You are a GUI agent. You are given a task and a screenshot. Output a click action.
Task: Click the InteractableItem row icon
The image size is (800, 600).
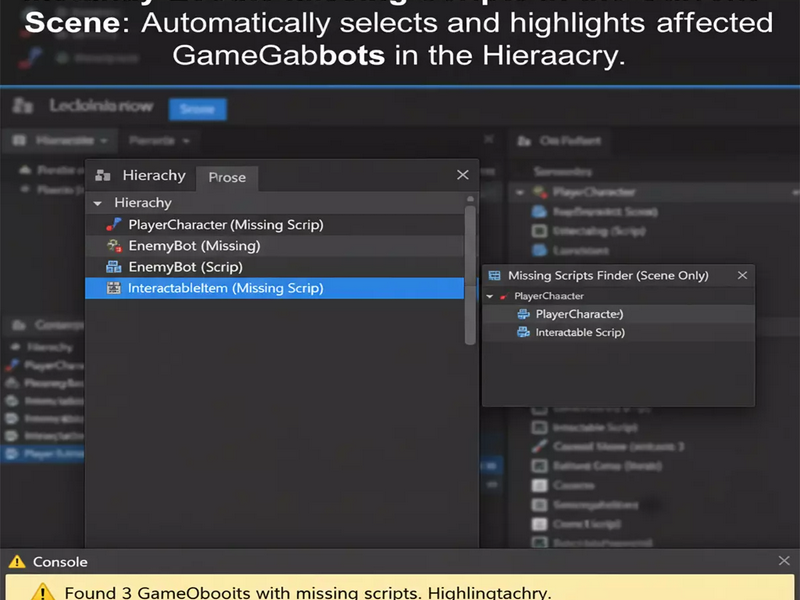pyautogui.click(x=113, y=288)
